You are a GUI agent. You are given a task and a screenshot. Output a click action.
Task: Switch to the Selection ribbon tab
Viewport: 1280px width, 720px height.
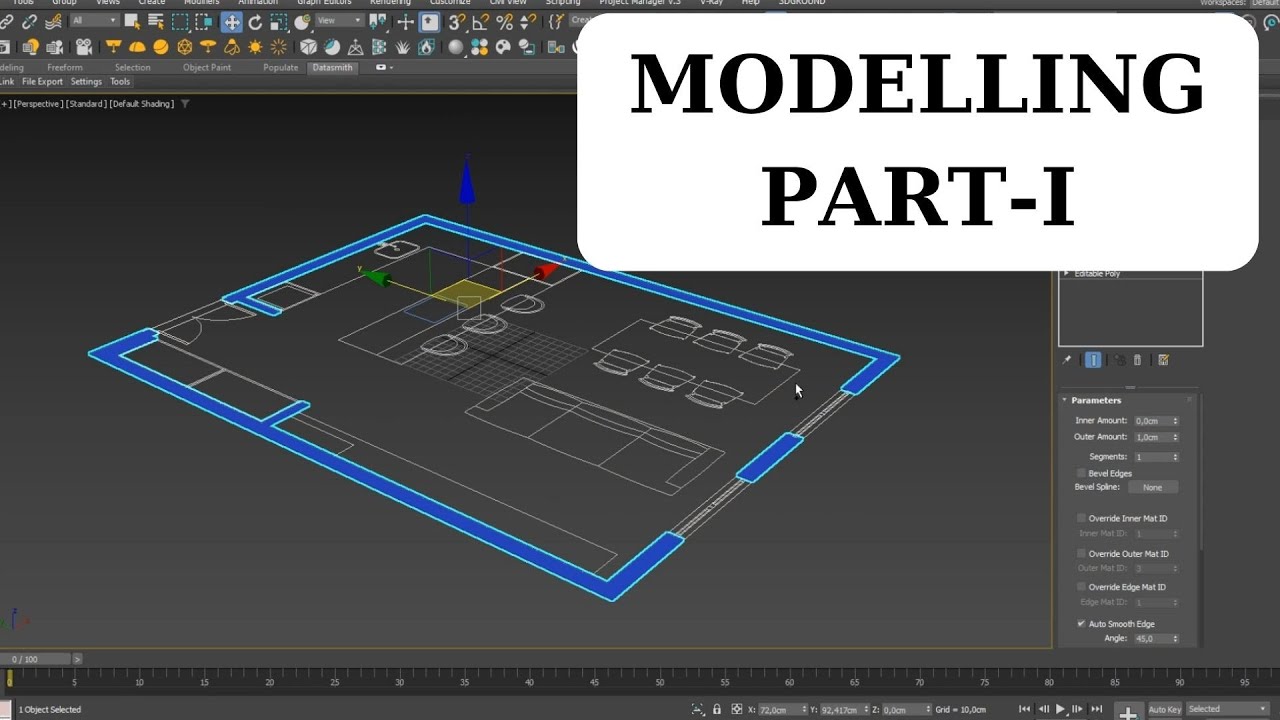point(132,68)
